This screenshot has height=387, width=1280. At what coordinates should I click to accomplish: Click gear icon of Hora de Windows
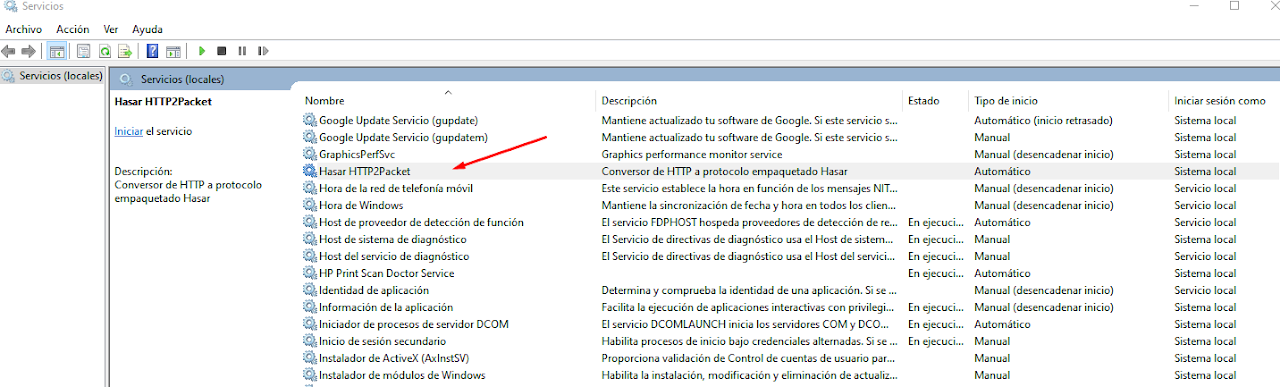[x=310, y=205]
